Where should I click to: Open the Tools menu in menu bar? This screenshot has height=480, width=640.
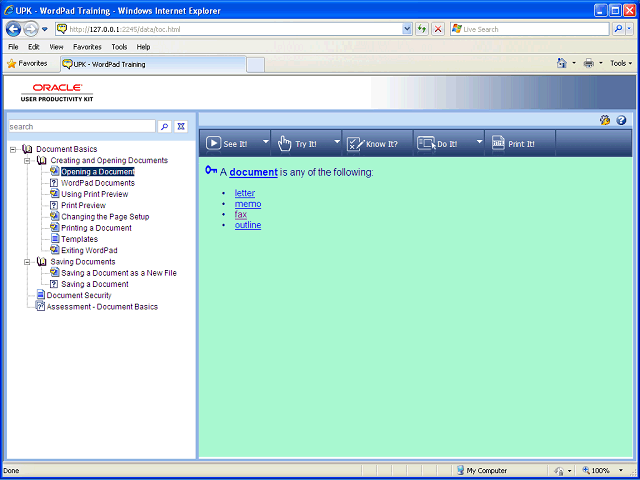click(119, 47)
